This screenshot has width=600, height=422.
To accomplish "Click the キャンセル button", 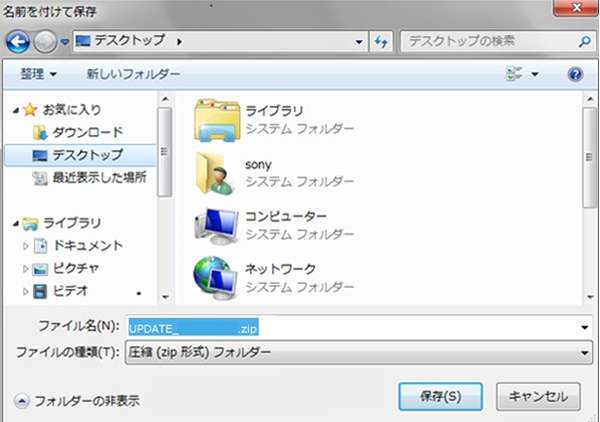I will (x=538, y=395).
